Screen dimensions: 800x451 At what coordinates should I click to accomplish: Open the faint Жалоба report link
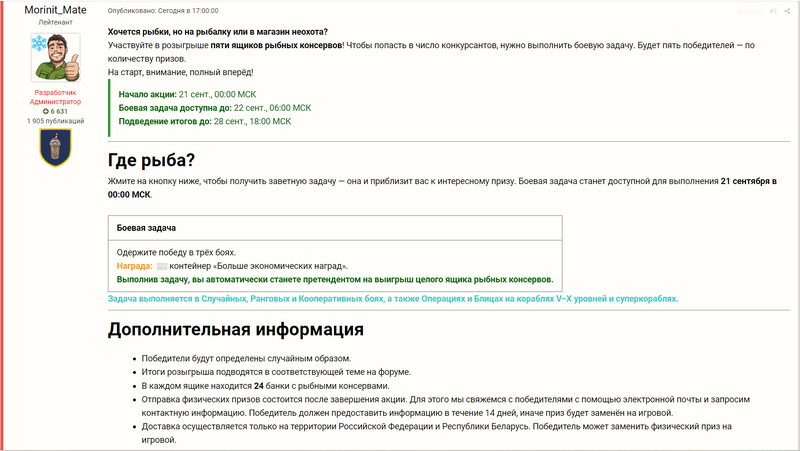coord(749,11)
